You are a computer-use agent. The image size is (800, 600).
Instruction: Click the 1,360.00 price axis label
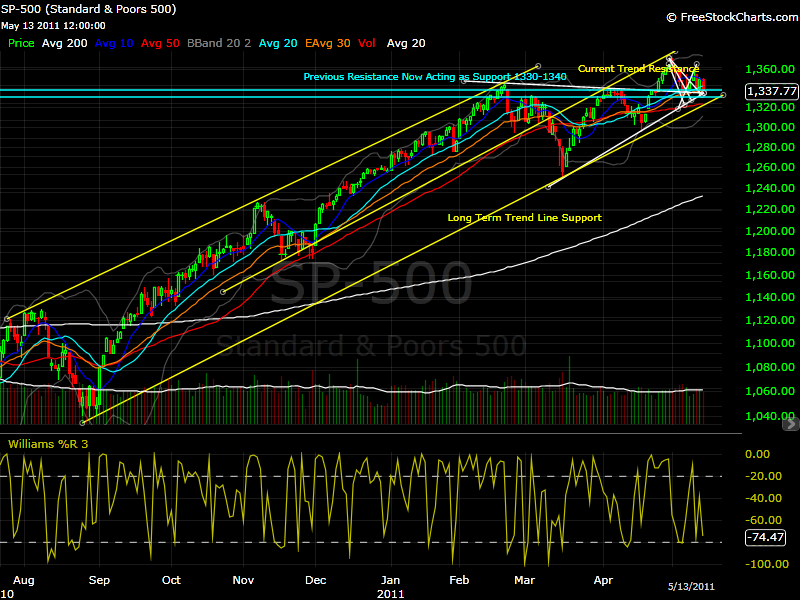770,69
